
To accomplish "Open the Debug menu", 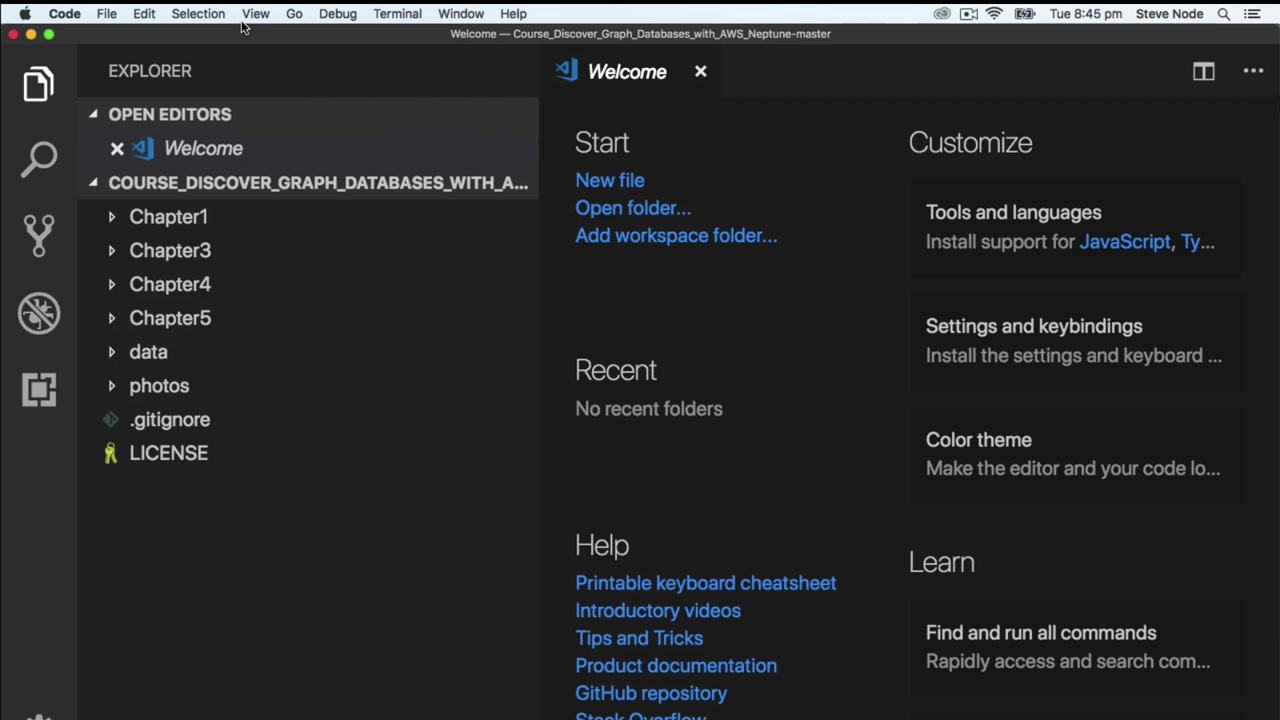I will 338,14.
